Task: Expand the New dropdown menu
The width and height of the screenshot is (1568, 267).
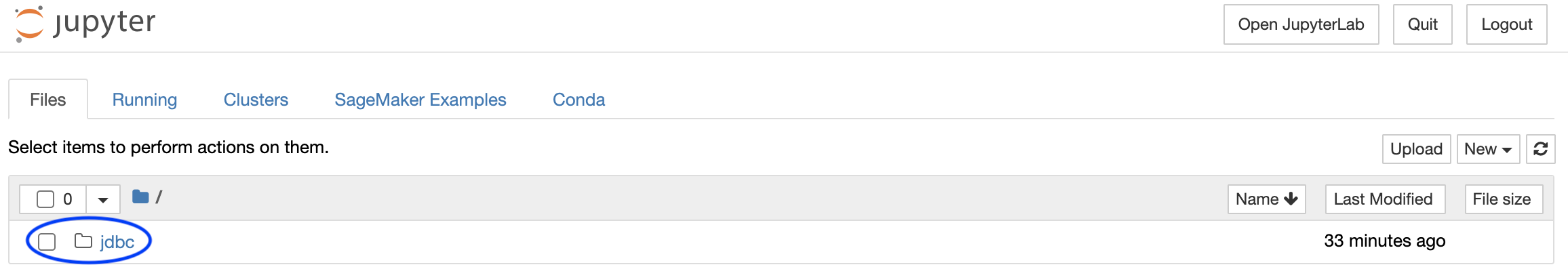Action: tap(1488, 149)
